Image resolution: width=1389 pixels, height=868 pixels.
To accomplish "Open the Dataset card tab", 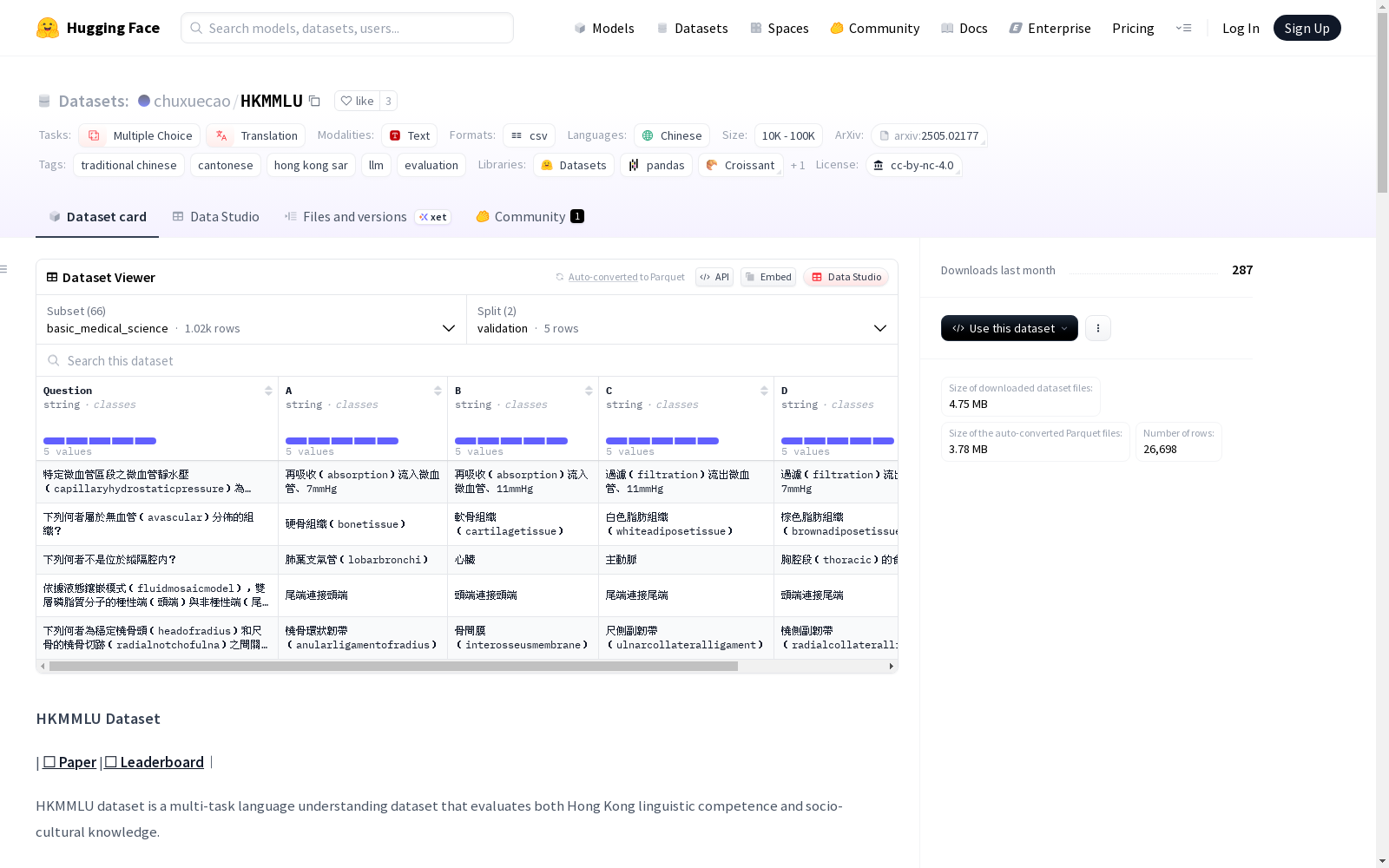I will (x=97, y=217).
